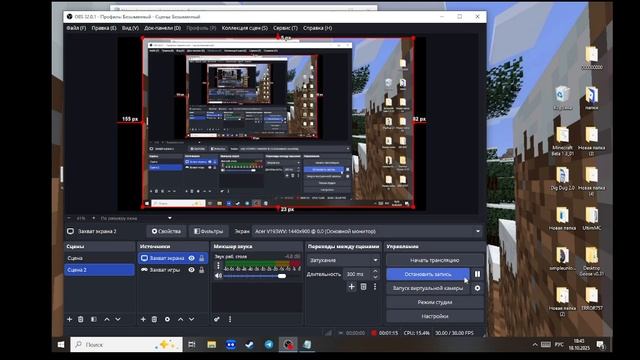Open Desktop Goose folder on desktop

[x=591, y=261]
